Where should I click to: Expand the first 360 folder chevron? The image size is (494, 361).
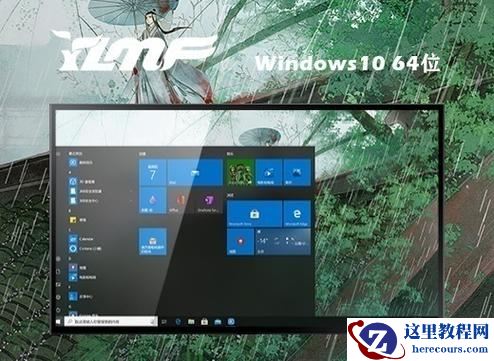tap(131, 191)
